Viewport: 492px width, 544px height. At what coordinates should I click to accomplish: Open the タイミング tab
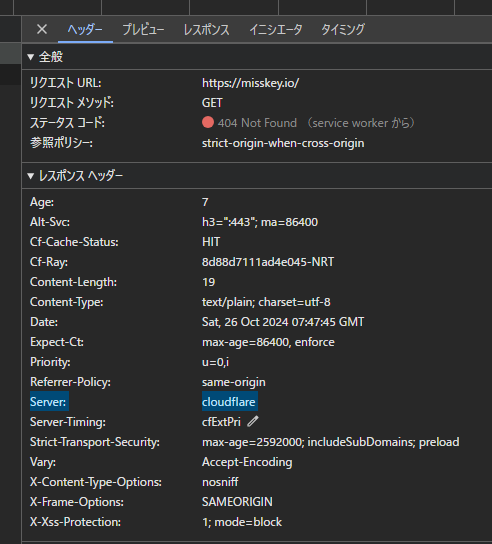343,29
